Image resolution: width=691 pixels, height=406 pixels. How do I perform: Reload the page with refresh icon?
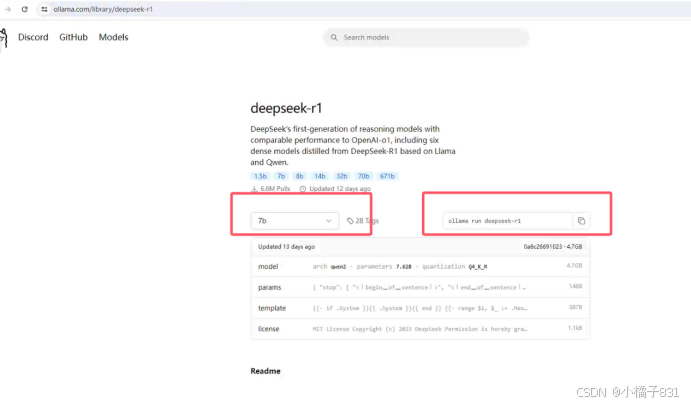click(x=25, y=9)
